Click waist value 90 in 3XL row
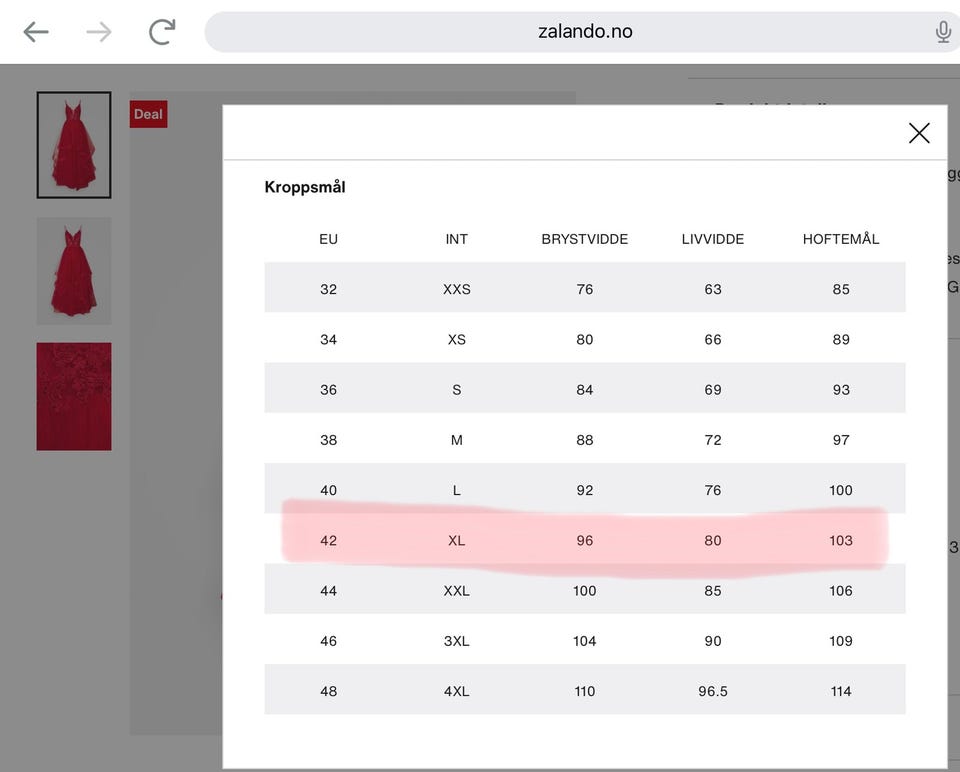Image resolution: width=960 pixels, height=772 pixels. [713, 640]
